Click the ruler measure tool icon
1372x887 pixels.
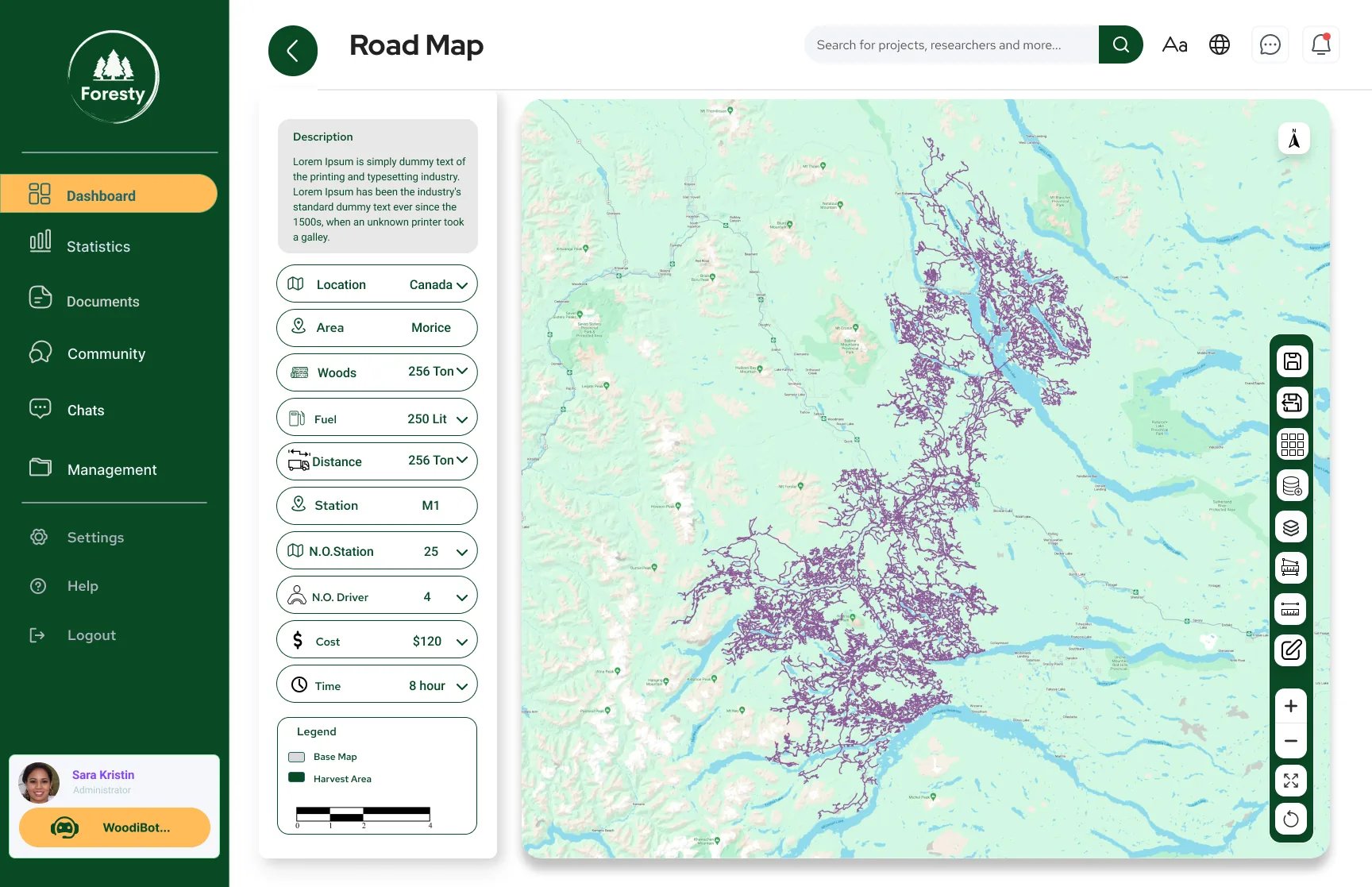tap(1292, 609)
